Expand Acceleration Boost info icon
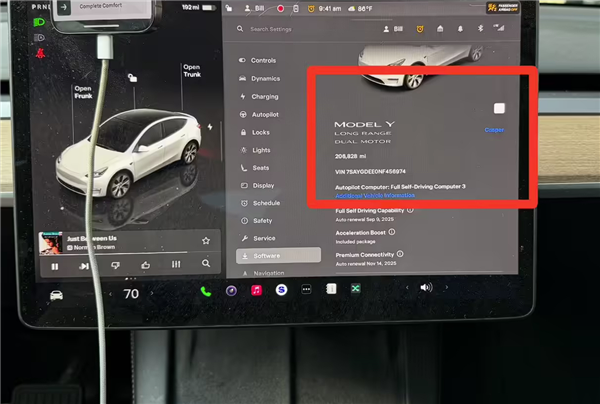Viewport: 600px width, 404px height. pyautogui.click(x=390, y=231)
